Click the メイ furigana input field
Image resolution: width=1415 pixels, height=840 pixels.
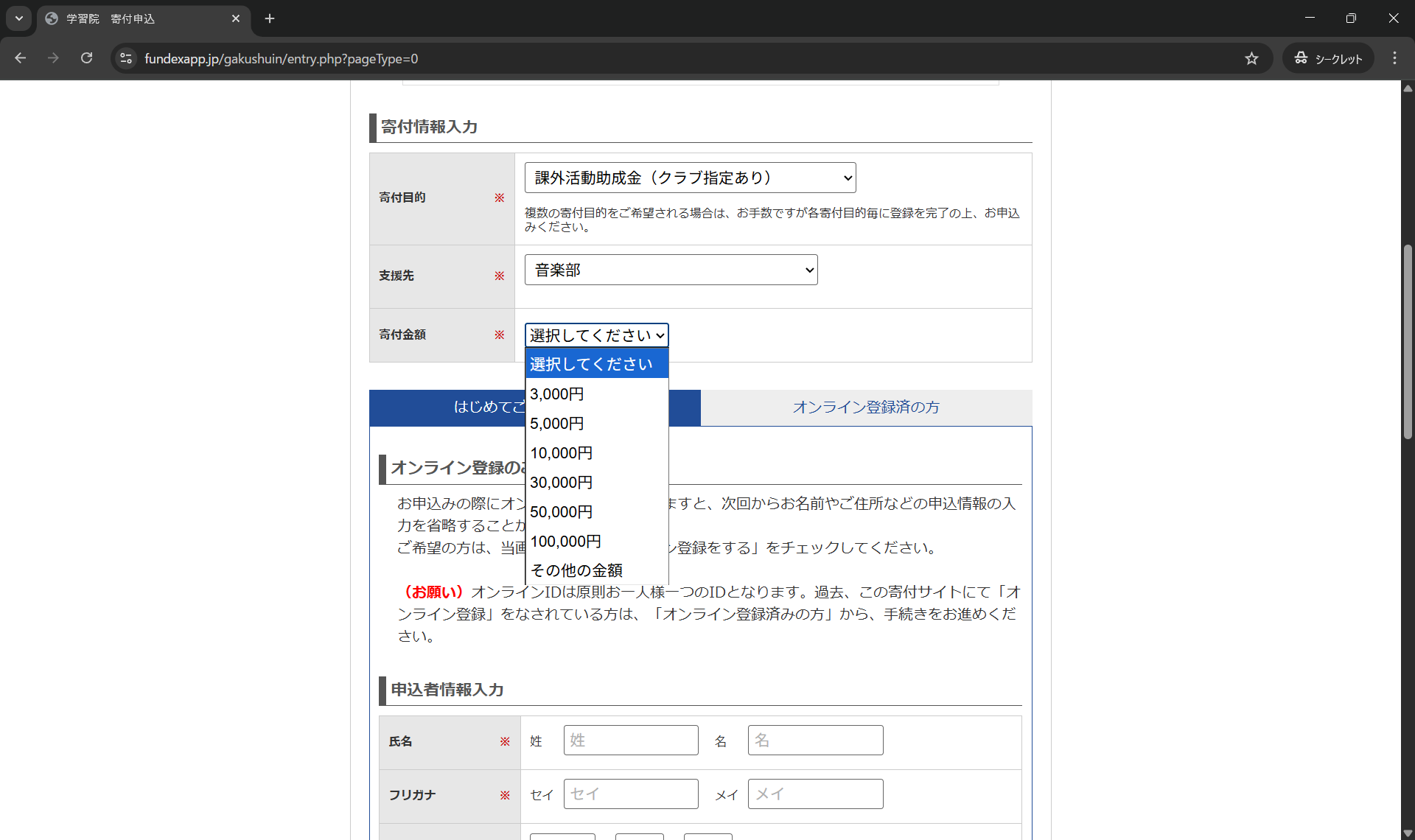pos(815,794)
